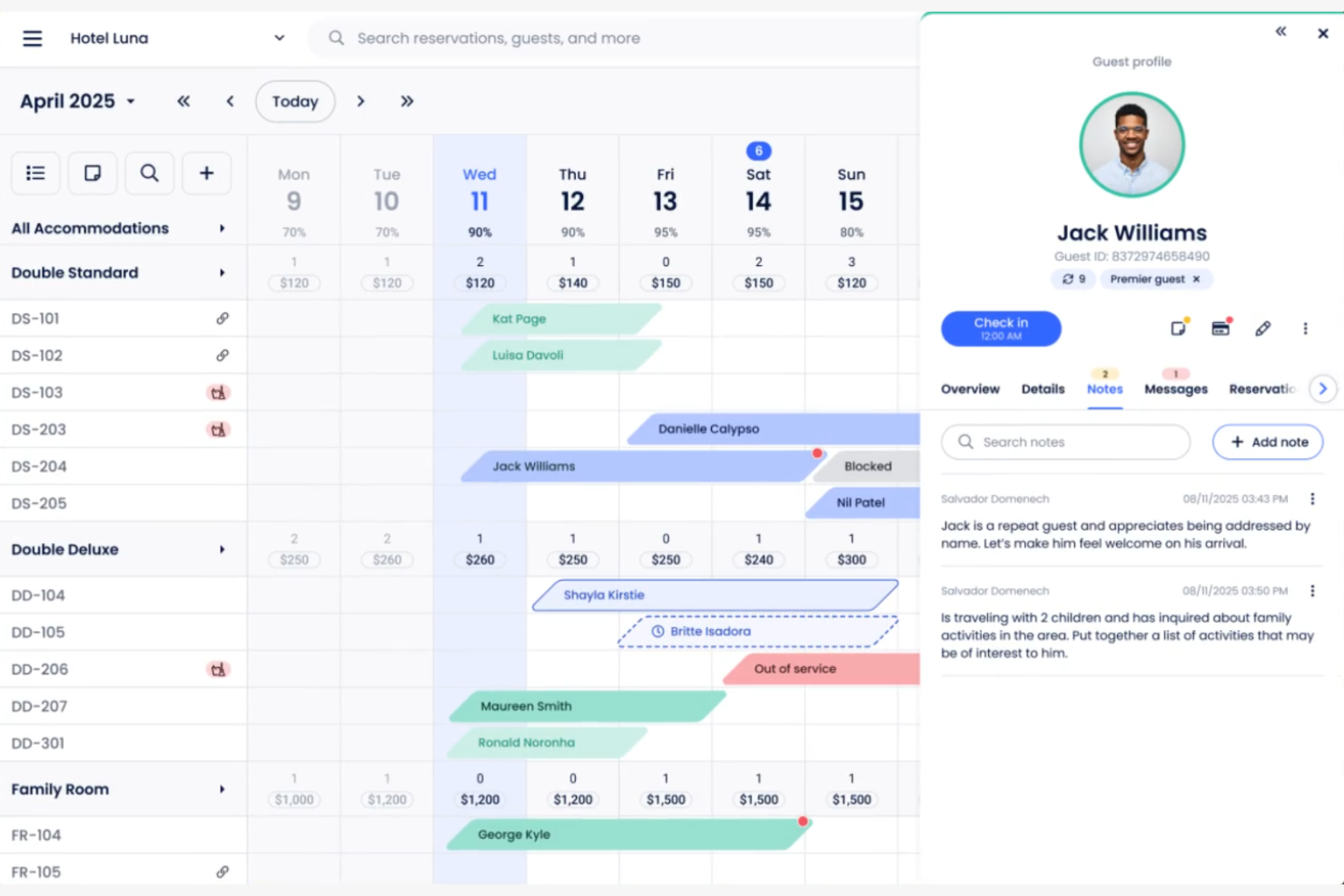Image resolution: width=1344 pixels, height=896 pixels.
Task: Click housekeeping icon on DD-206
Action: pyautogui.click(x=218, y=669)
